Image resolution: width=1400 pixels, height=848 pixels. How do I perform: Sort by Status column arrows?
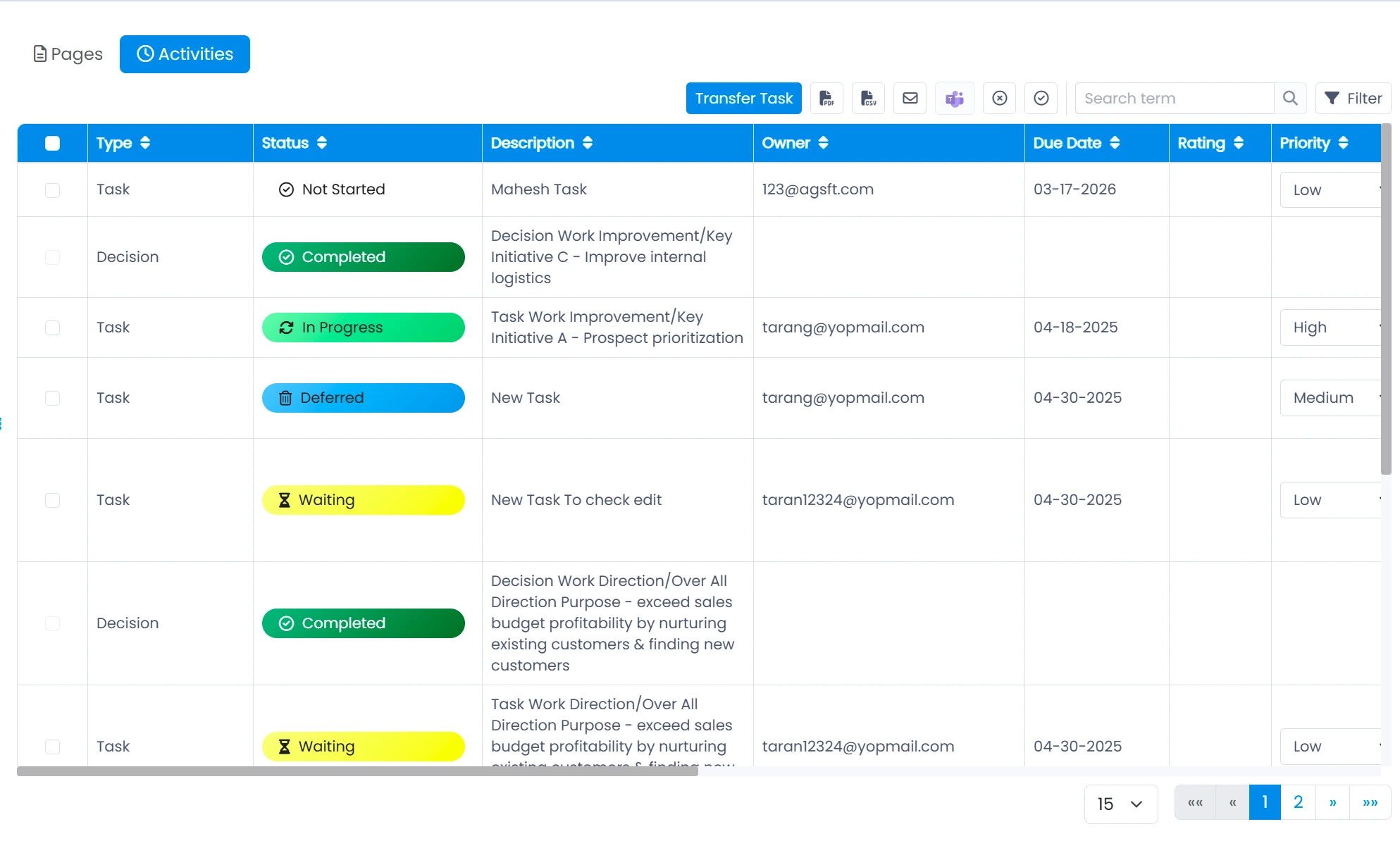click(322, 143)
